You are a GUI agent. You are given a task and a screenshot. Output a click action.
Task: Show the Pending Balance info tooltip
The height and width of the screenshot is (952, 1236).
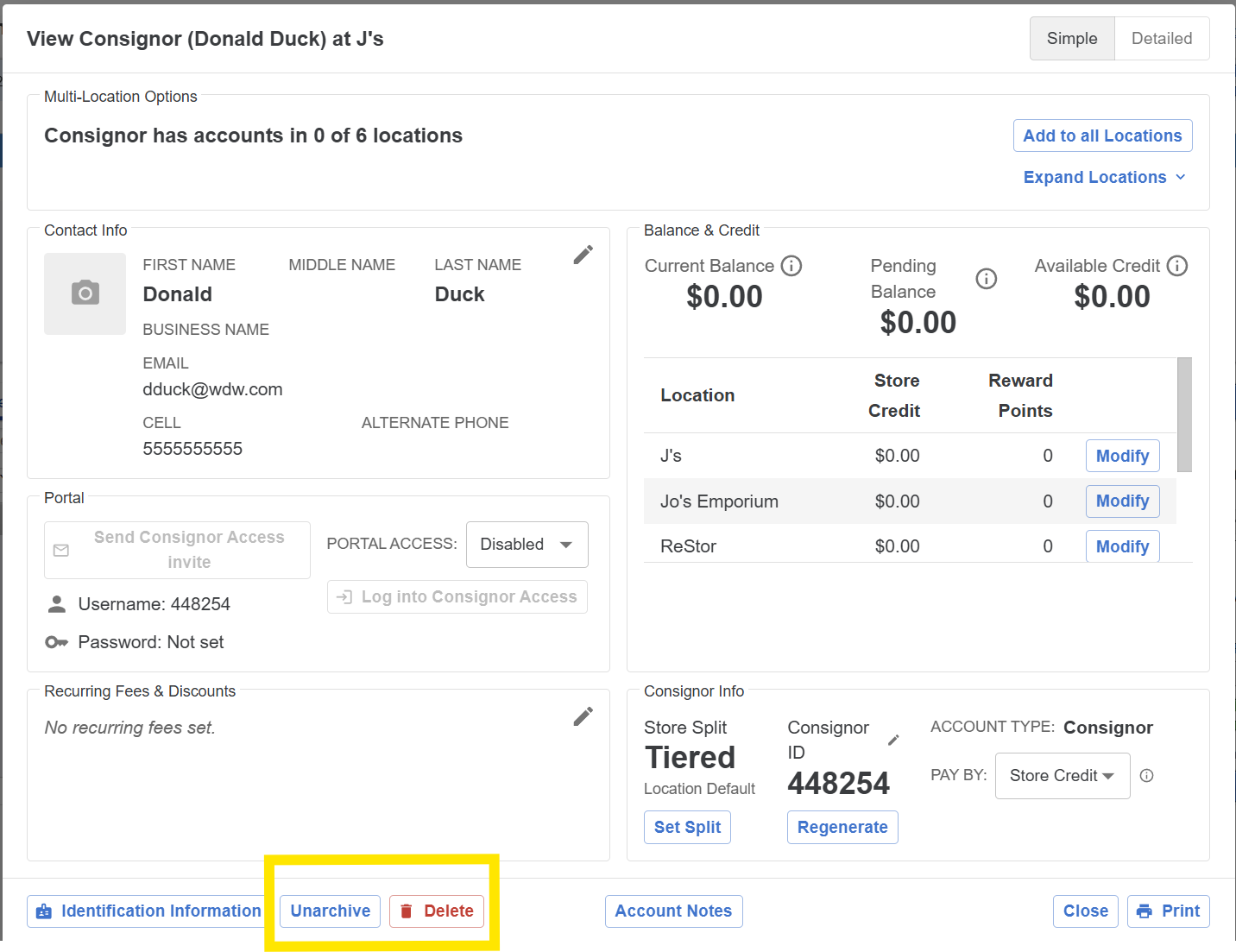coord(987,279)
